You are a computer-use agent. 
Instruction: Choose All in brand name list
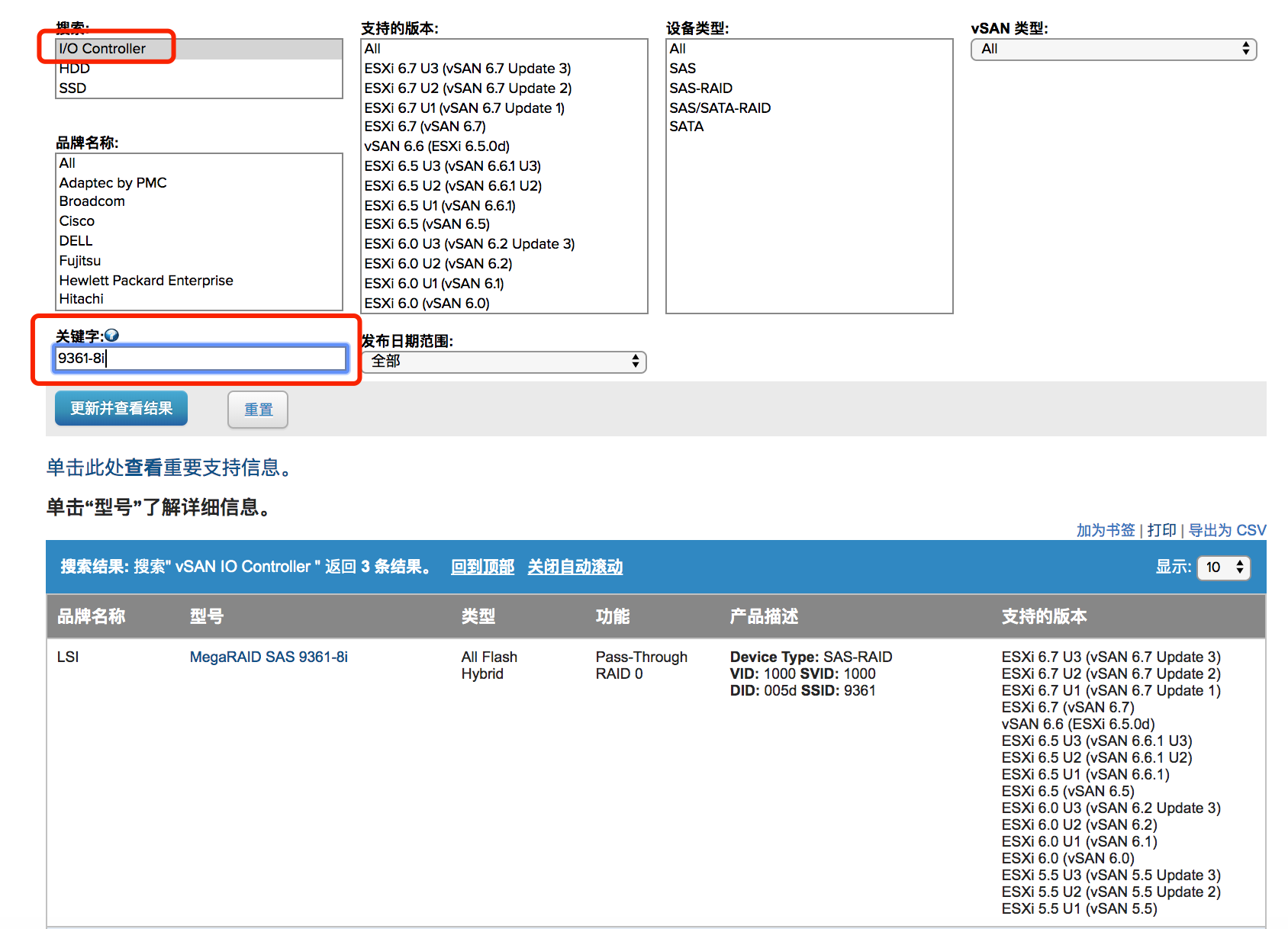pyautogui.click(x=199, y=163)
